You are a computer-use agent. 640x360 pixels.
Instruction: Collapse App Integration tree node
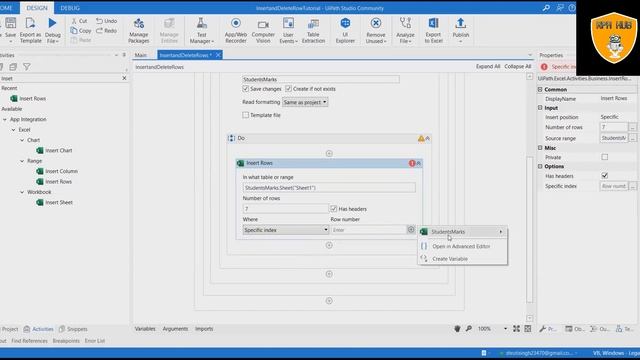point(5,120)
